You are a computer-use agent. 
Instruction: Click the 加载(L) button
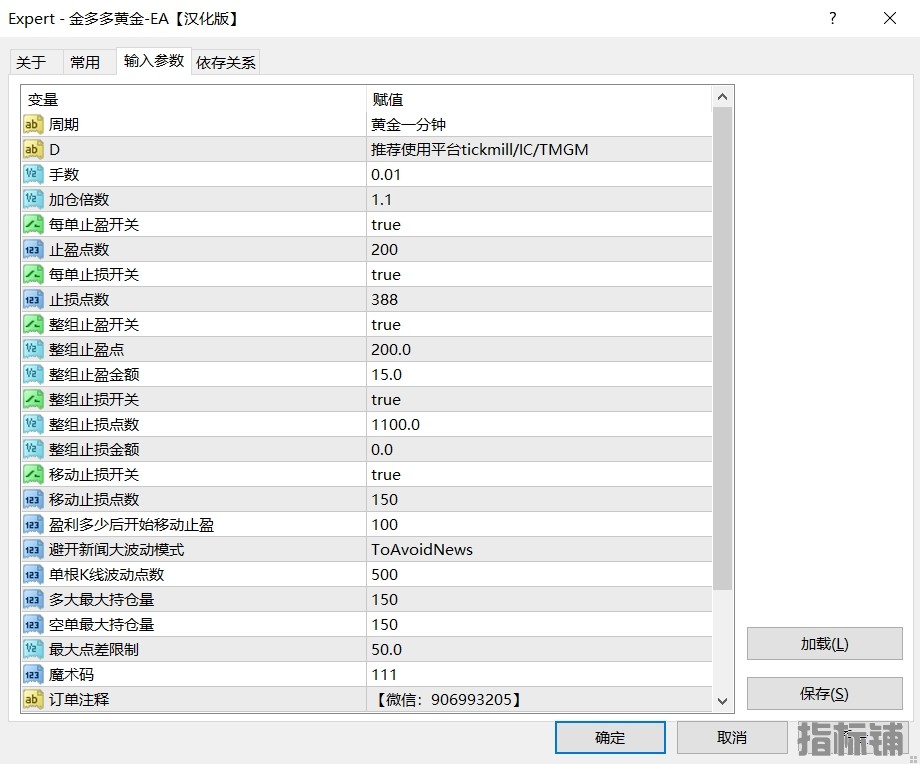click(x=824, y=644)
